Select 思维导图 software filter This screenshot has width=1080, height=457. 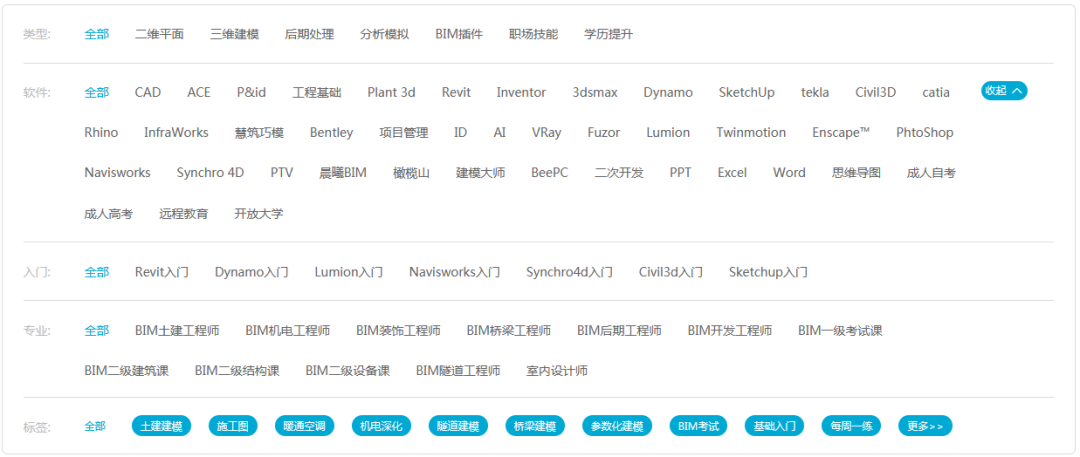856,172
